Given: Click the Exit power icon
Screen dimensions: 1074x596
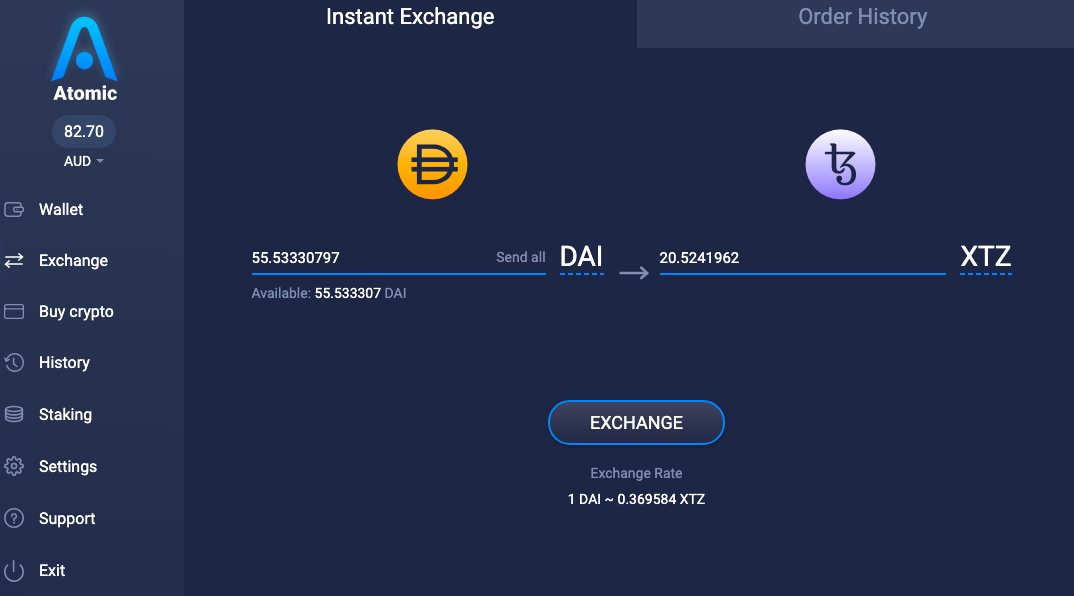Looking at the screenshot, I should tap(14, 571).
